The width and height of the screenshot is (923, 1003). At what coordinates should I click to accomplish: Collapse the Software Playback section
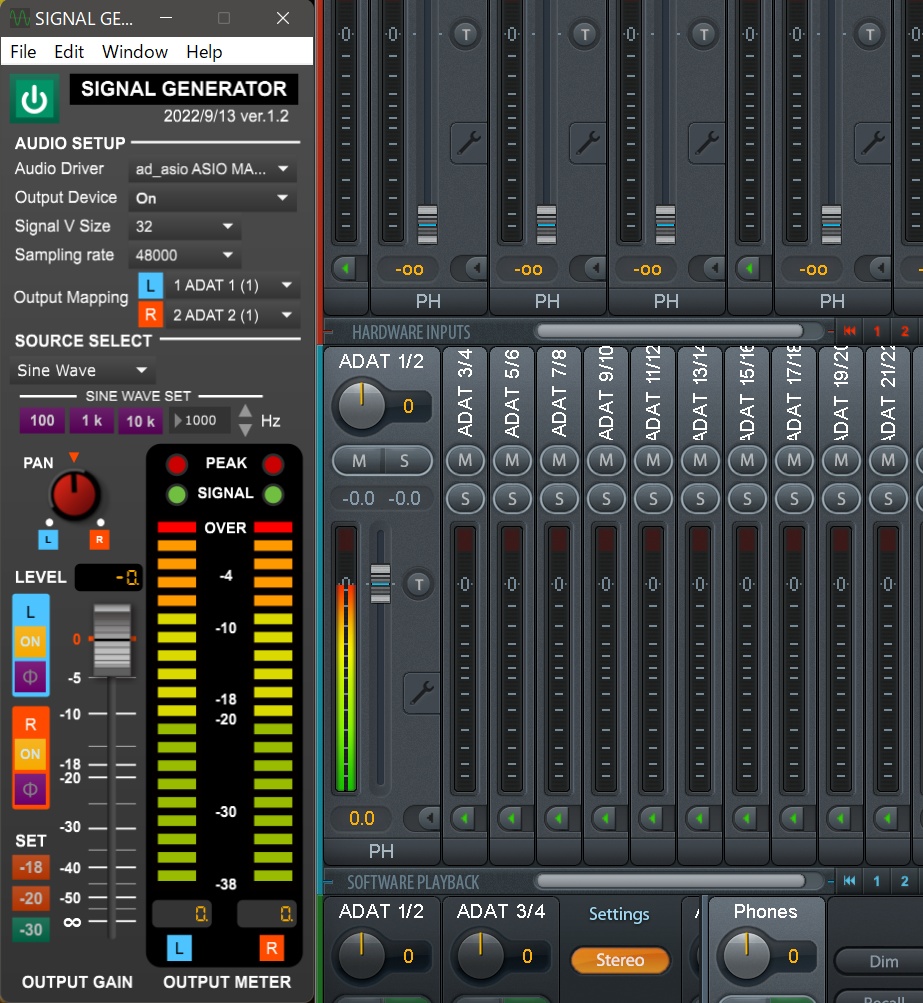(329, 882)
